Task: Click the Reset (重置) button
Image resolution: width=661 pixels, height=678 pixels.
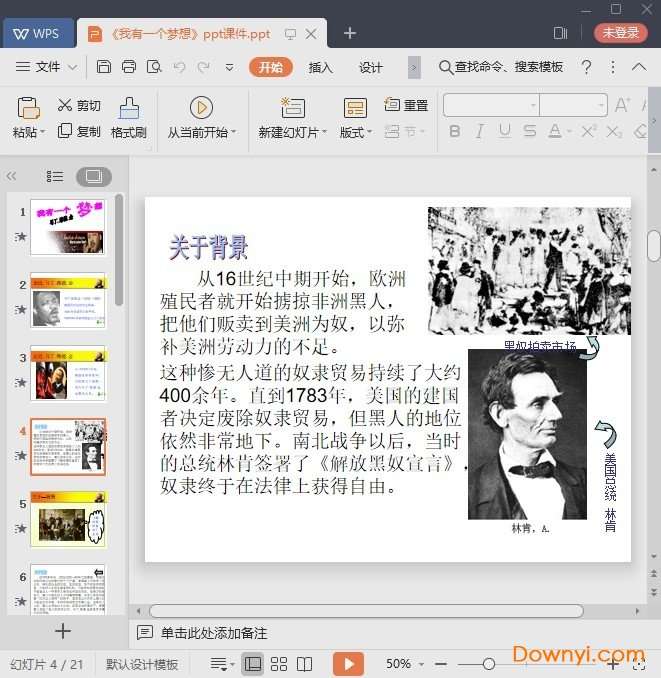Action: [406, 105]
